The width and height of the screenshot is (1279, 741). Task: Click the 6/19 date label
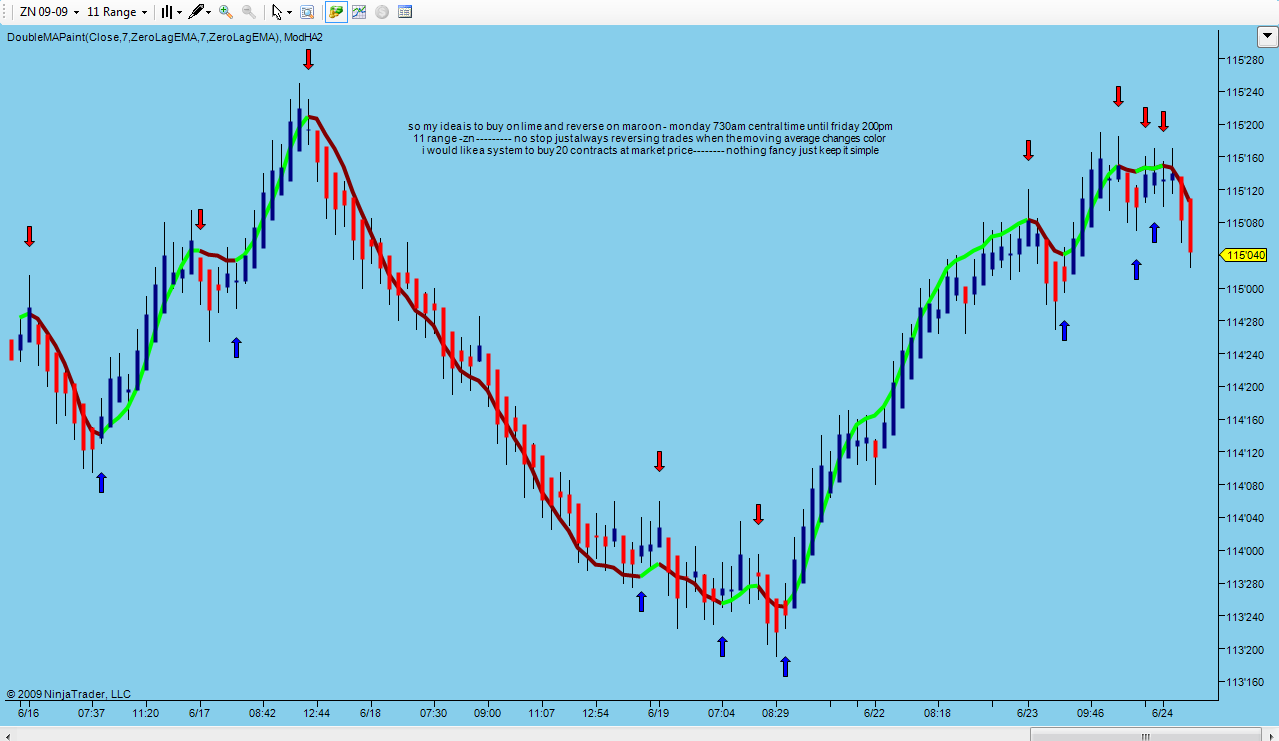pyautogui.click(x=657, y=713)
